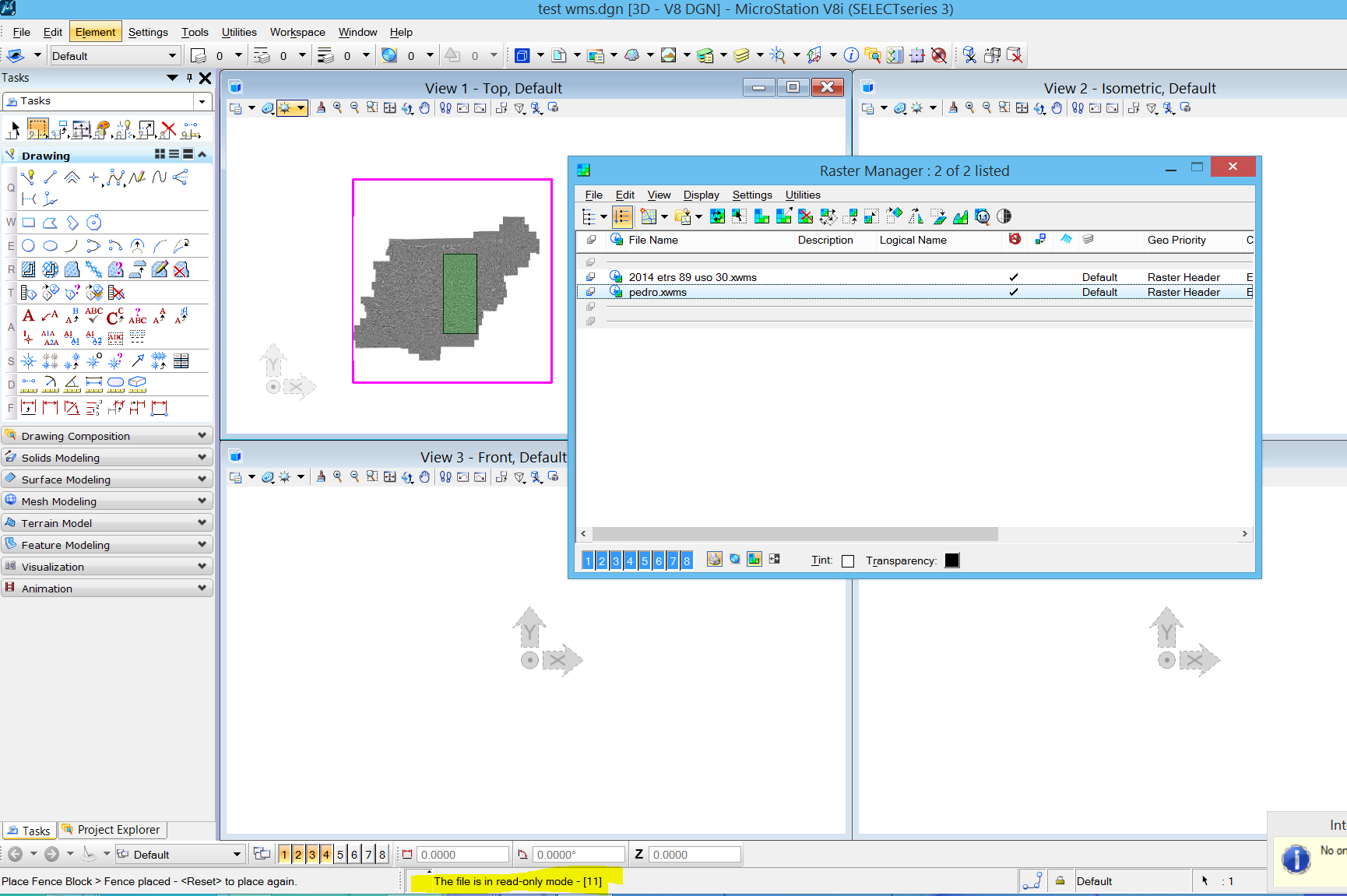Expand the Solids Modeling task group
The width and height of the screenshot is (1347, 896).
(x=107, y=458)
